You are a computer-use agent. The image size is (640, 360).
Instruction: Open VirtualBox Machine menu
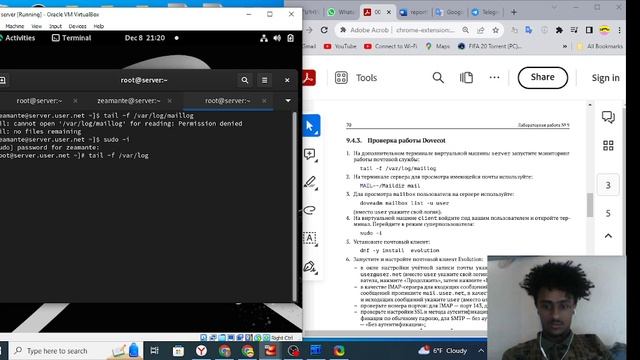(15, 26)
